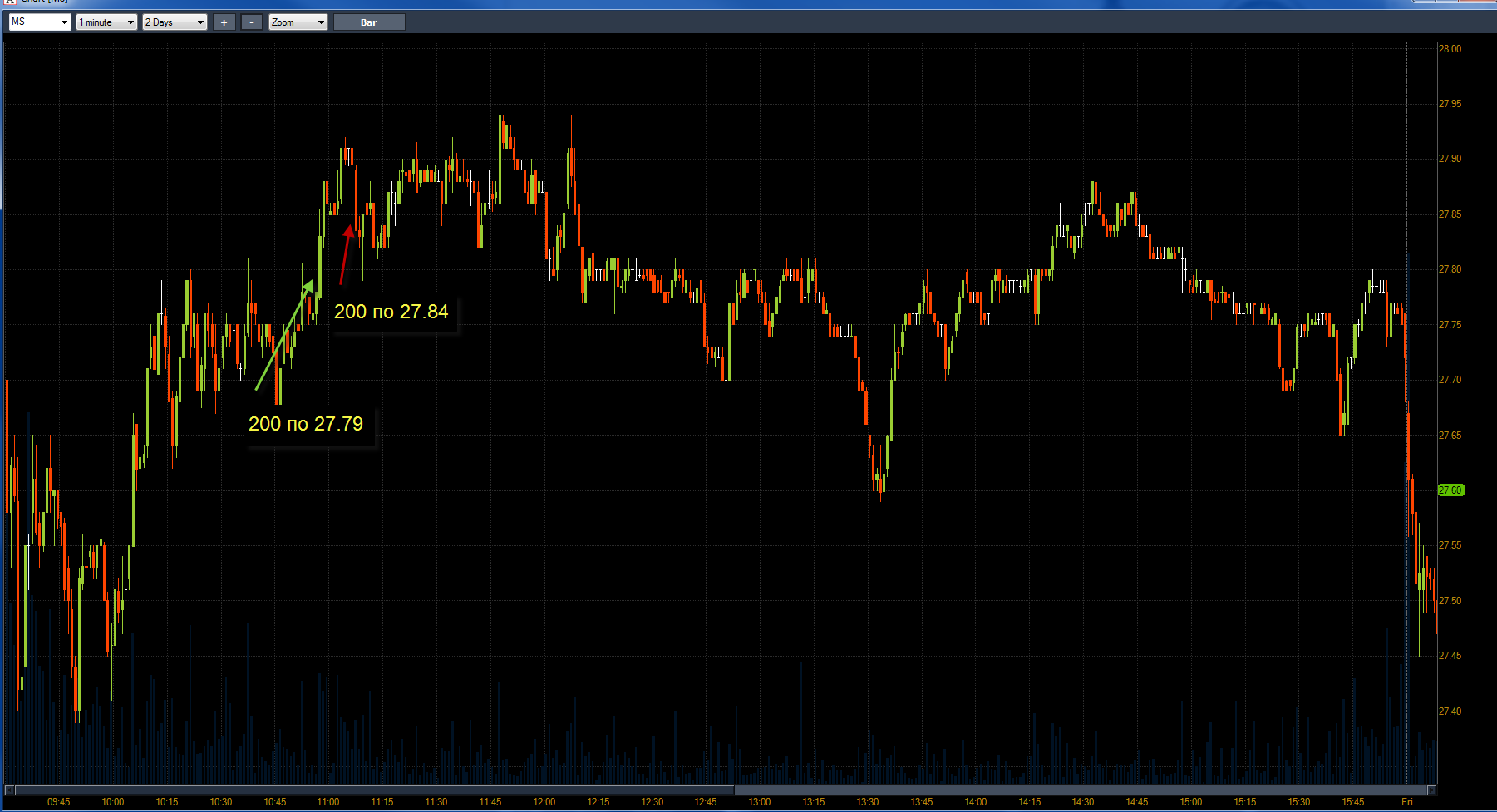Click the 13:30 time axis label
Viewport: 1497px width, 812px height.
(x=868, y=802)
